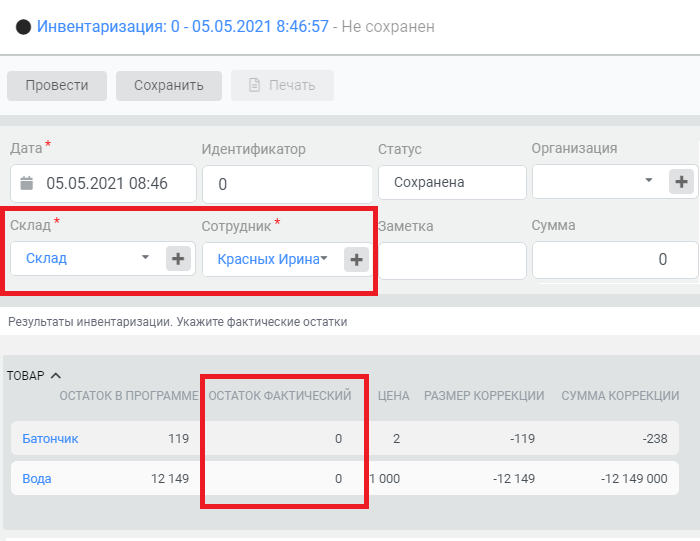Click the calendar icon in Дата field

(x=27, y=183)
